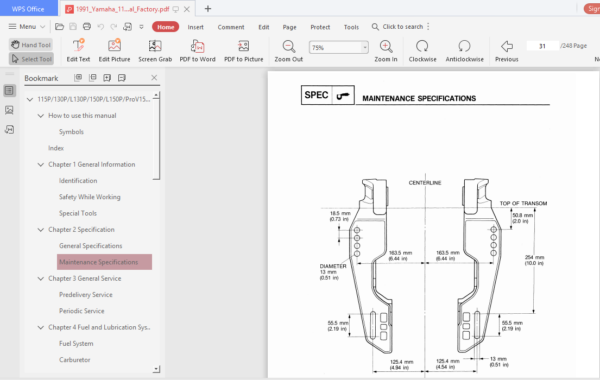
Task: Open the thumbnail sidebar panel icon
Action: [x=10, y=110]
